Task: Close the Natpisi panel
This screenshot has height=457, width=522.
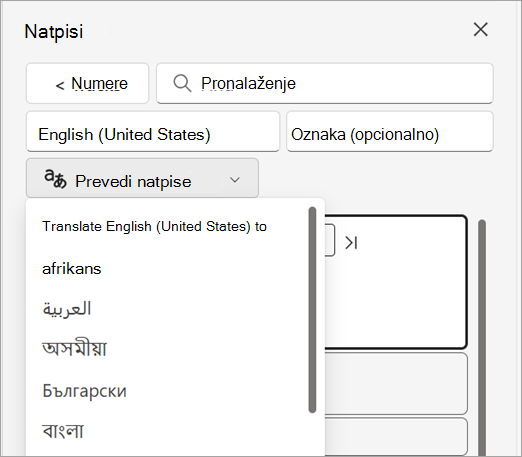Action: tap(480, 30)
